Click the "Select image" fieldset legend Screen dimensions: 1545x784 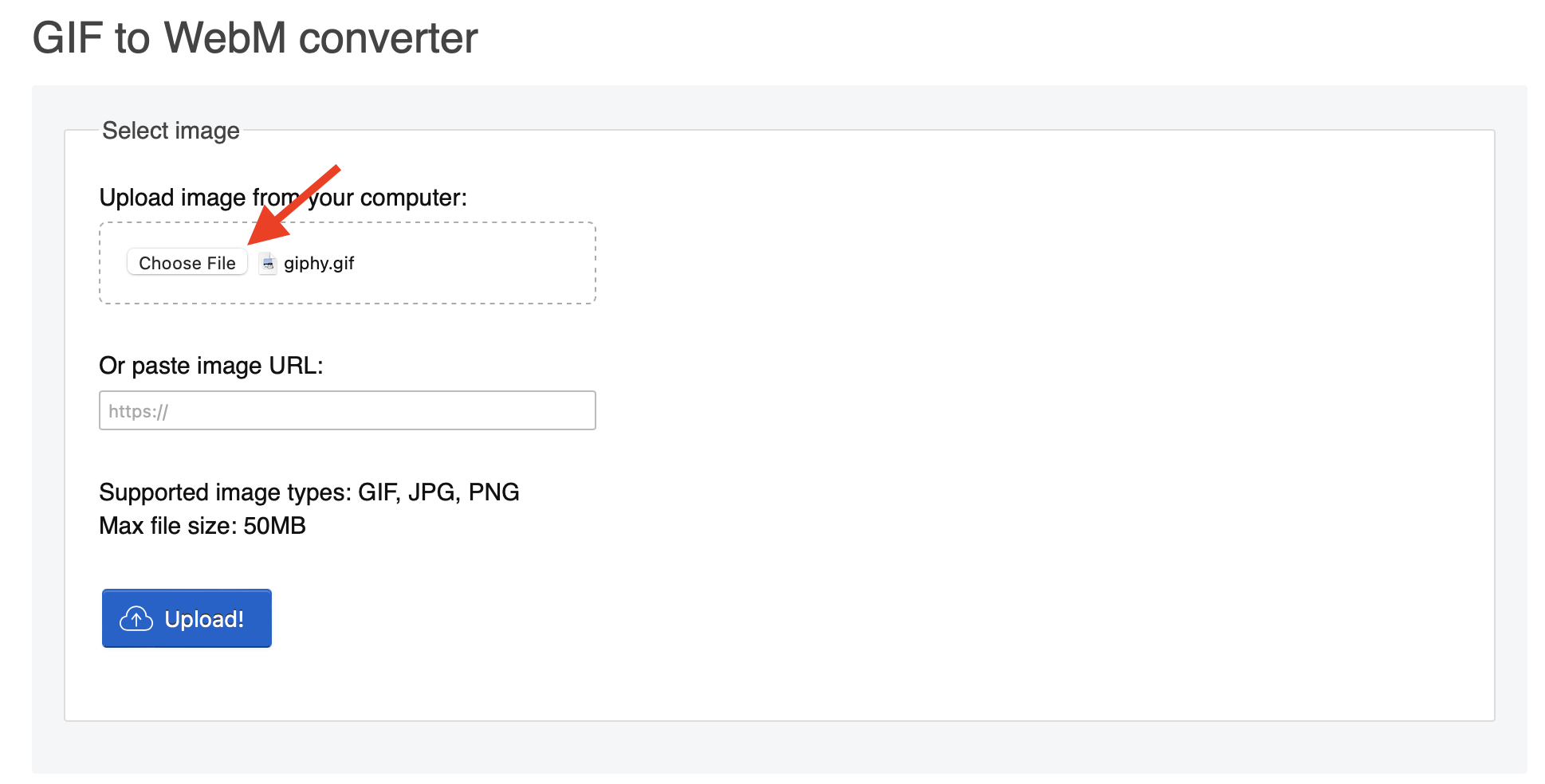coord(171,131)
